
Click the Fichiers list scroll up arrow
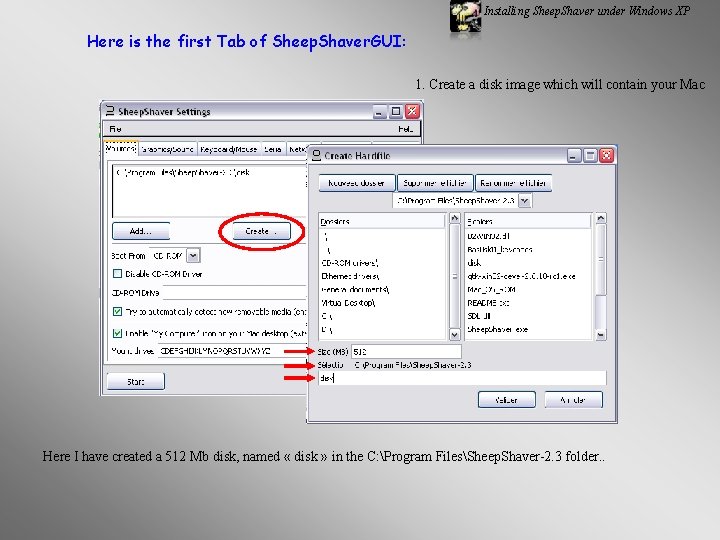[x=601, y=218]
